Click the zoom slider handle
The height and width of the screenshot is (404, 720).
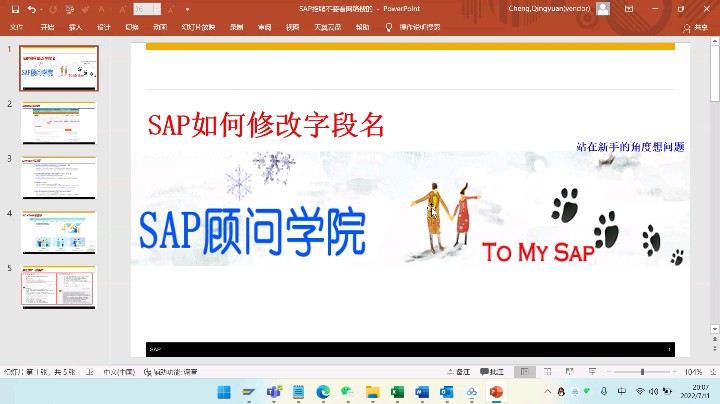pos(642,372)
